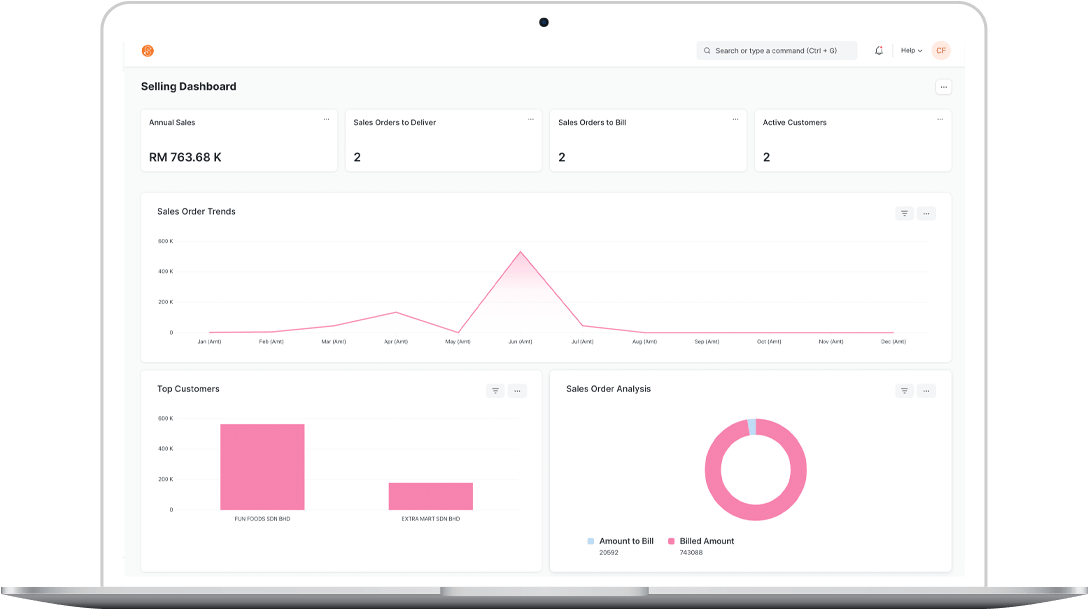Viewport: 1090px width, 610px height.
Task: Click the orange app logo icon
Action: pos(148,51)
